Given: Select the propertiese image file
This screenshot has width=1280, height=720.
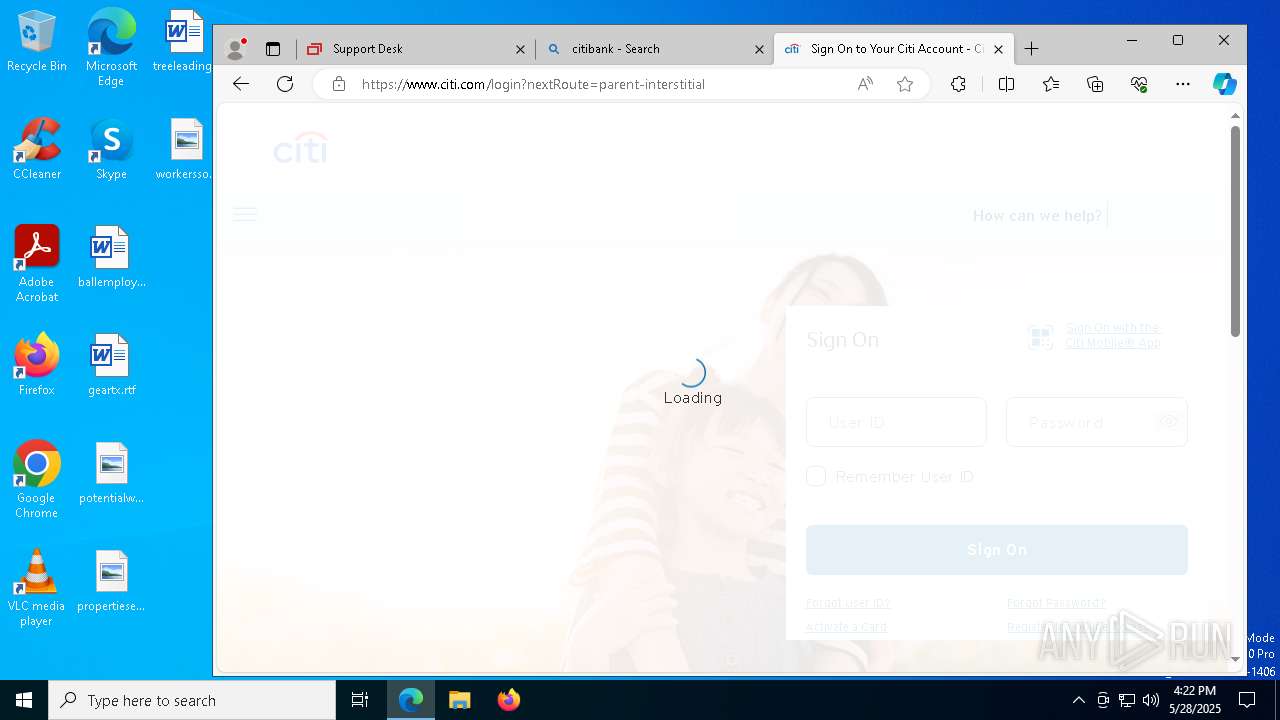Looking at the screenshot, I should (x=111, y=582).
